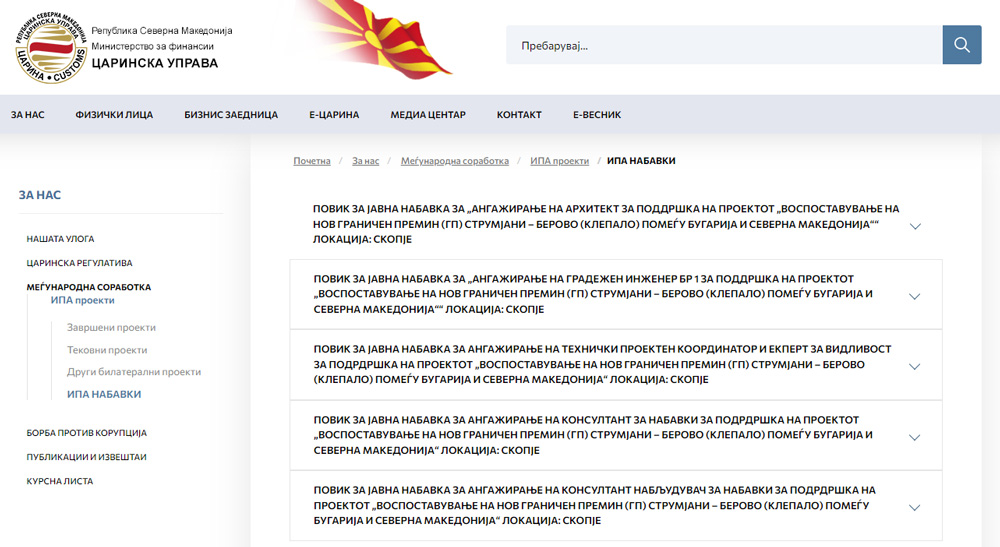1000x547 pixels.
Task: Click the Меѓународна соработка breadcrumb link
Action: tap(454, 161)
